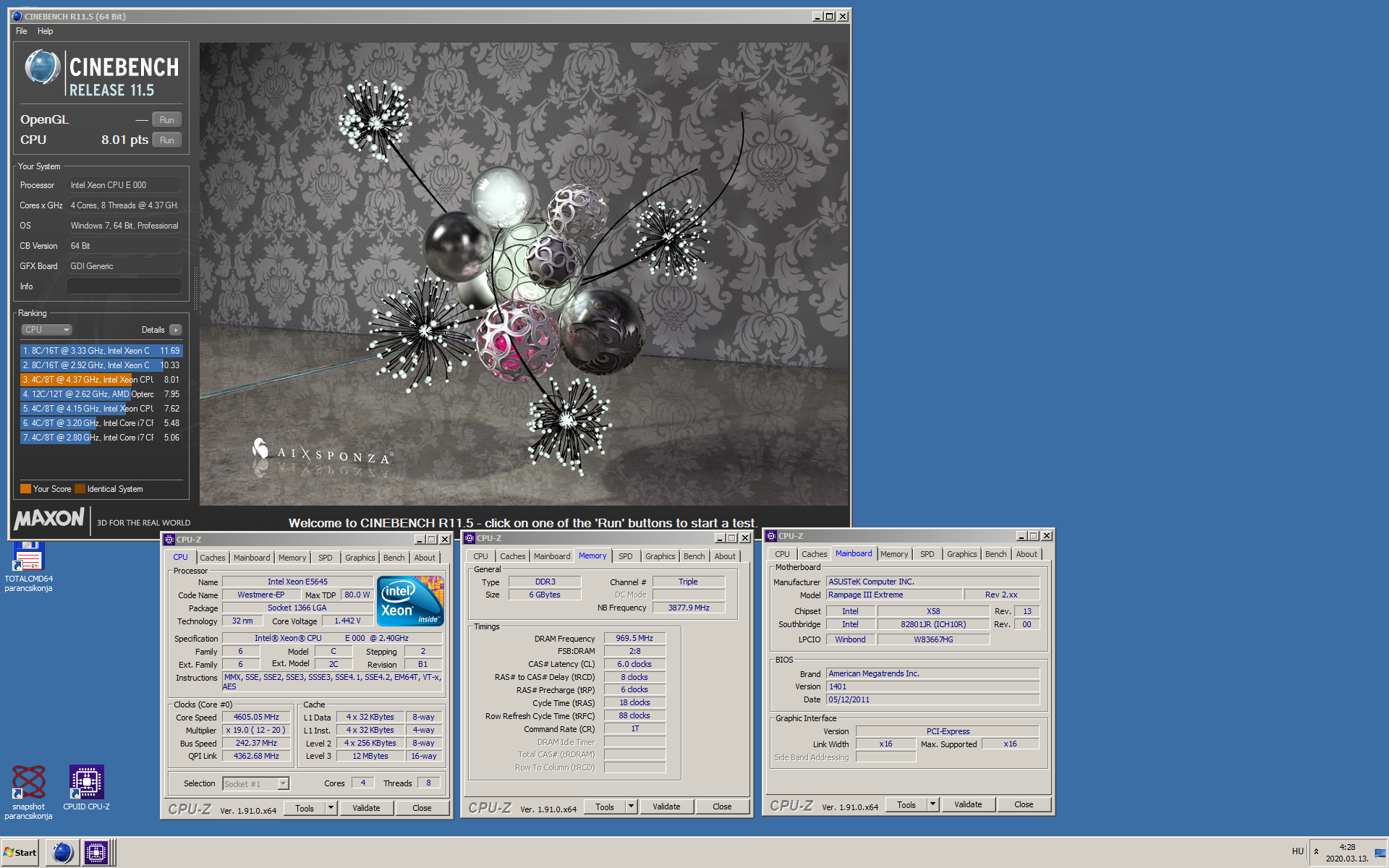Image resolution: width=1389 pixels, height=868 pixels.
Task: Click Validate in middle CPU-Z window
Action: [x=666, y=807]
